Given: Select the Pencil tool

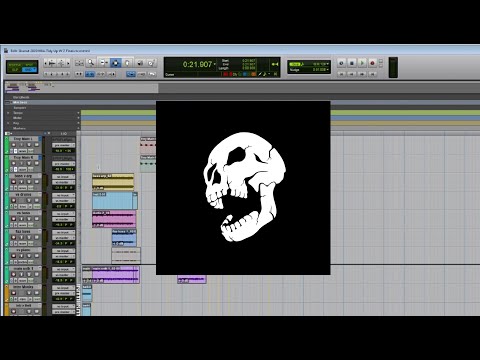Looking at the screenshot, I should [151, 63].
